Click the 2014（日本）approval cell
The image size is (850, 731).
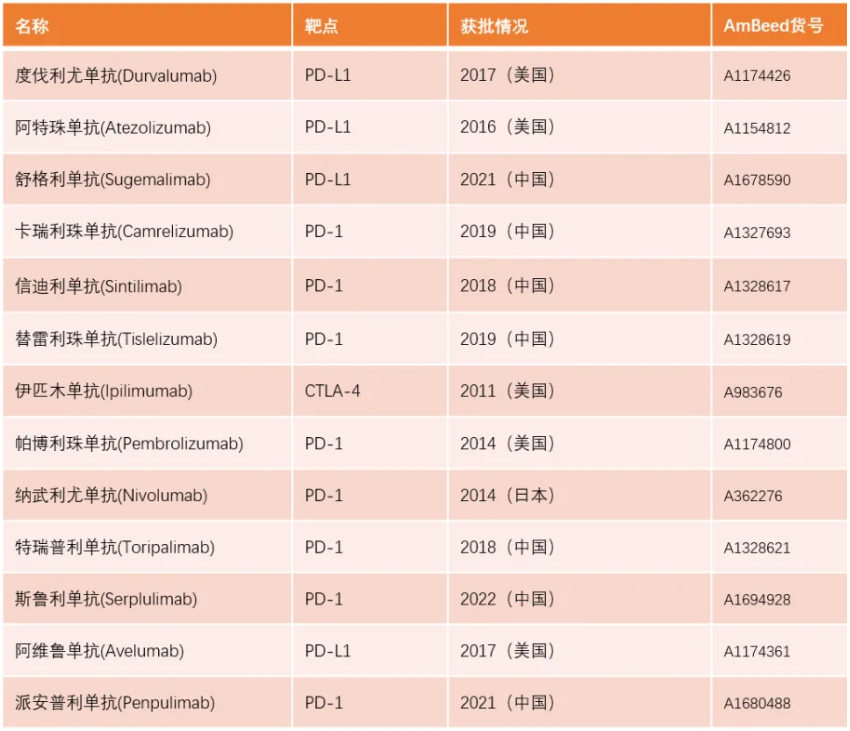[507, 495]
